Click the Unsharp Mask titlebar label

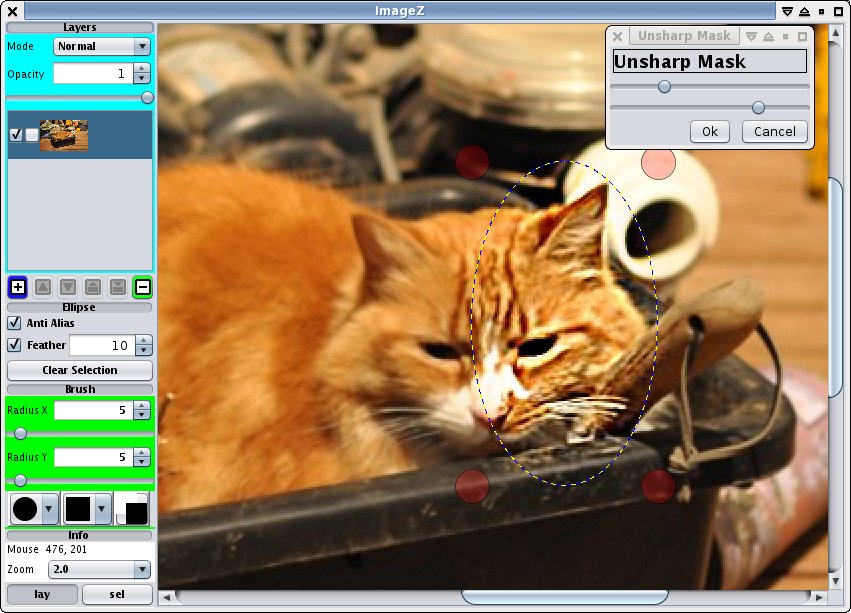(x=684, y=36)
